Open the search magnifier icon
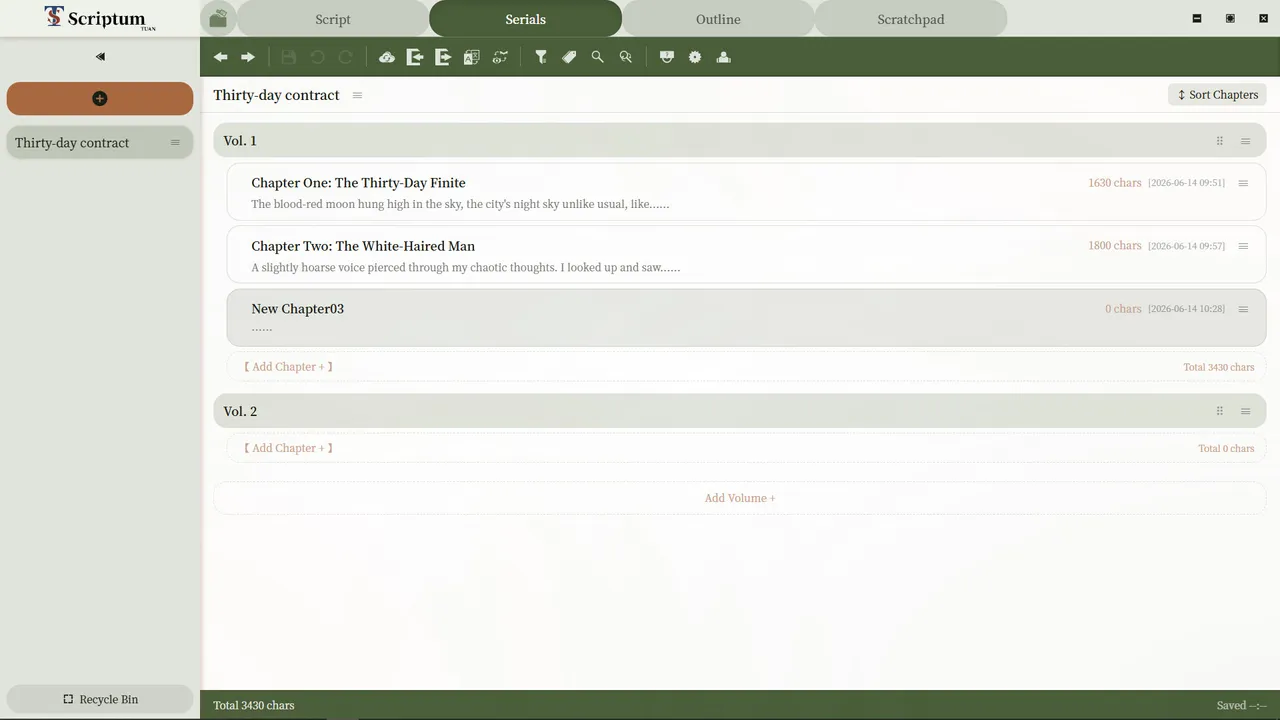Screen dimensions: 1280x720 597,57
